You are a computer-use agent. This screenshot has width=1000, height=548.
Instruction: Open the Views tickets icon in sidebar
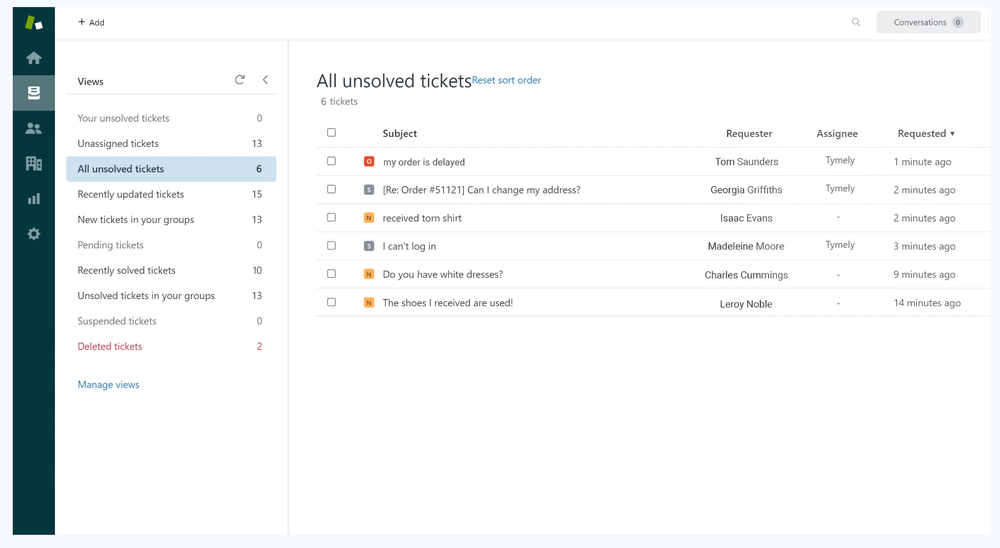34,93
